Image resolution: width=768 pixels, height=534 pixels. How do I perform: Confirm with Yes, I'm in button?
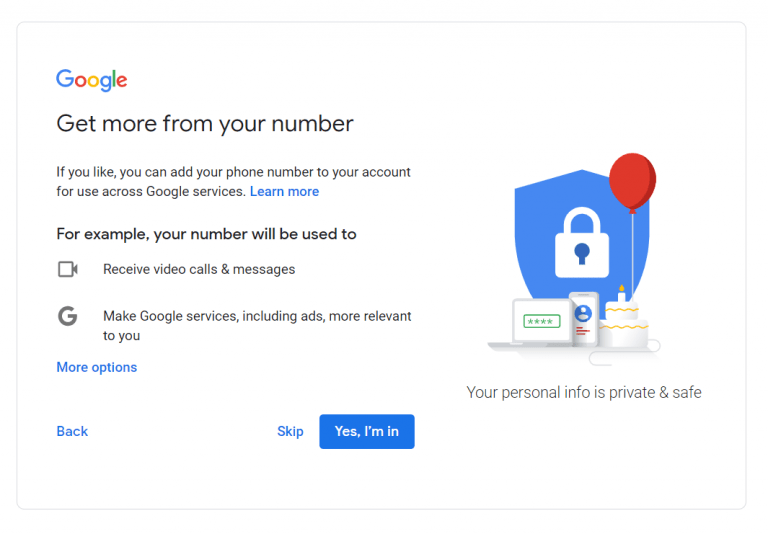click(367, 432)
